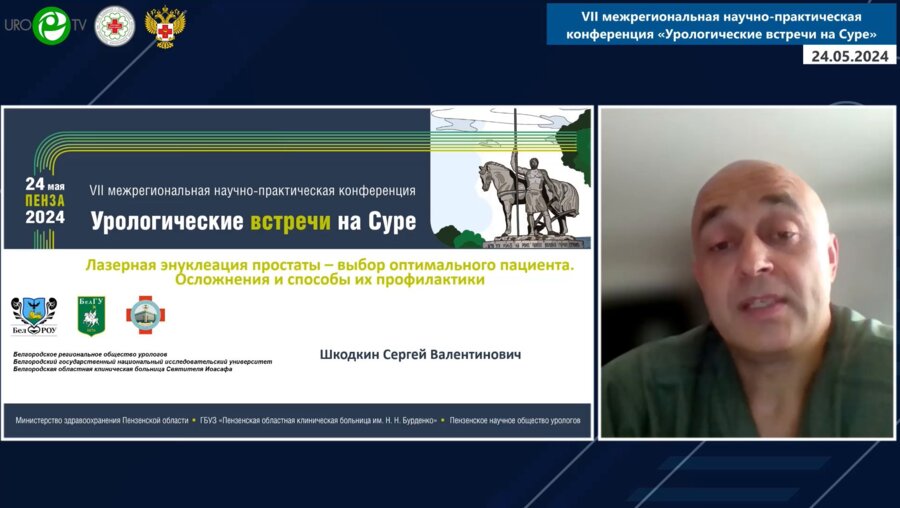Click the 'Урологические встречи на Суре' heading
900x508 pixels.
(x=253, y=221)
